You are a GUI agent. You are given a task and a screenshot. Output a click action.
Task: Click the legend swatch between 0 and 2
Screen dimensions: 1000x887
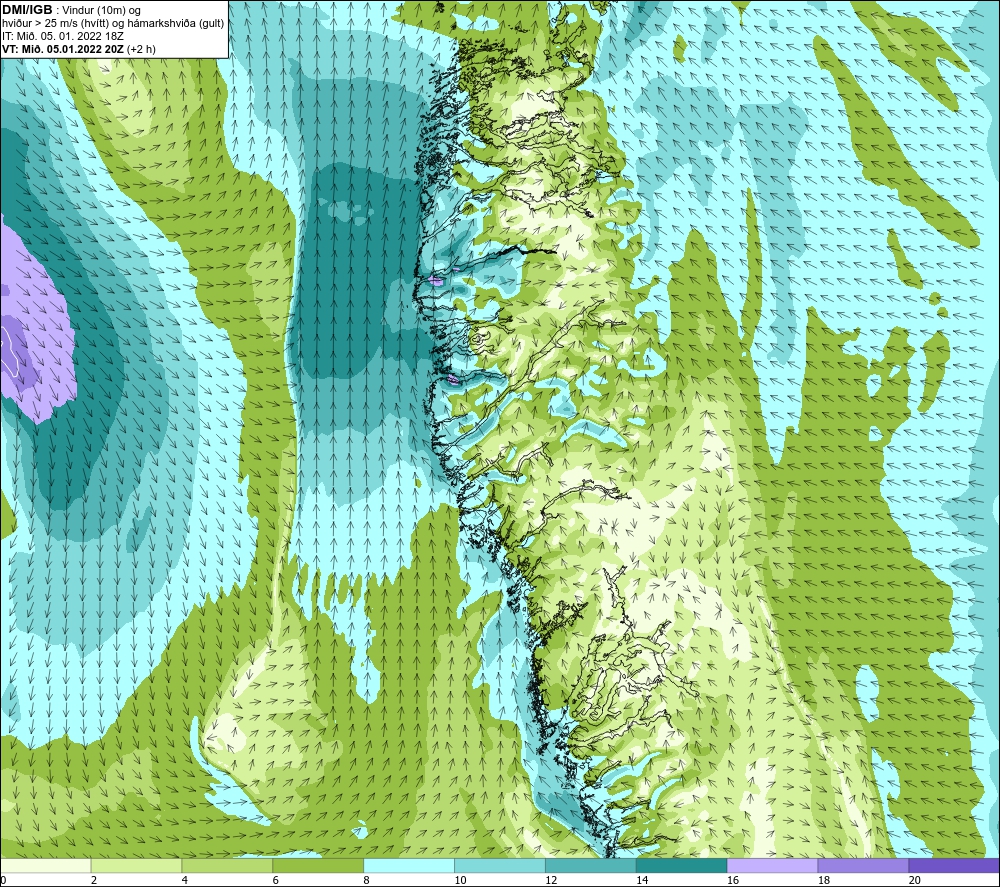point(45,865)
